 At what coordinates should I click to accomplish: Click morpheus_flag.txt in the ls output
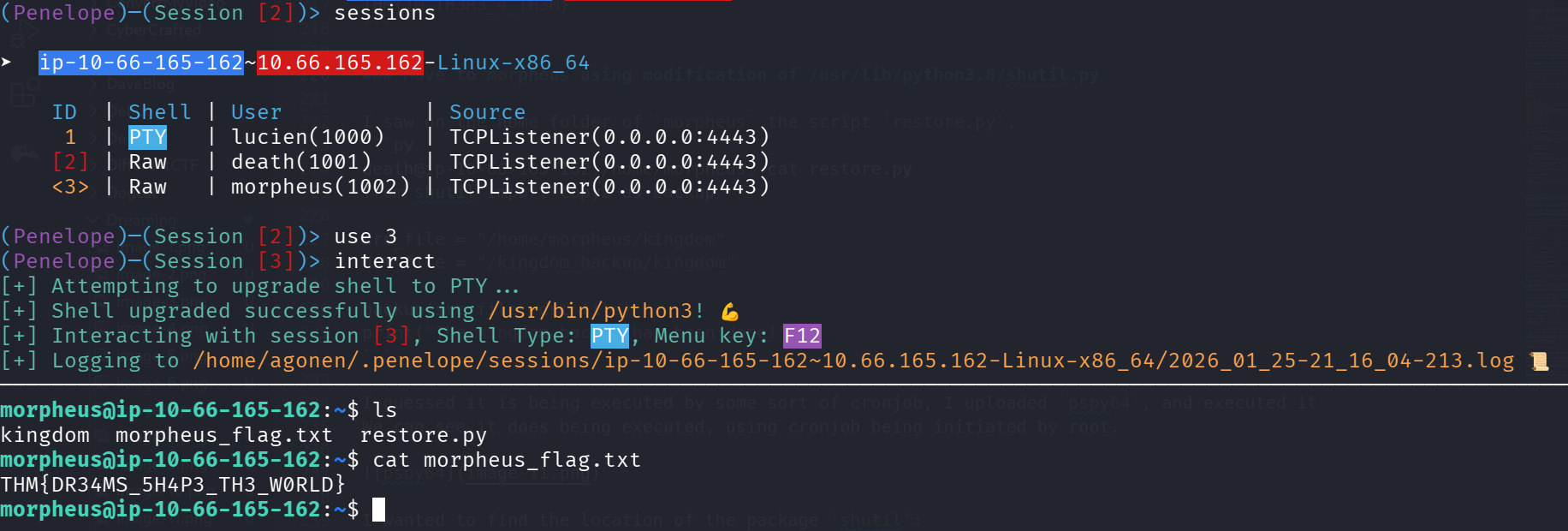223,436
